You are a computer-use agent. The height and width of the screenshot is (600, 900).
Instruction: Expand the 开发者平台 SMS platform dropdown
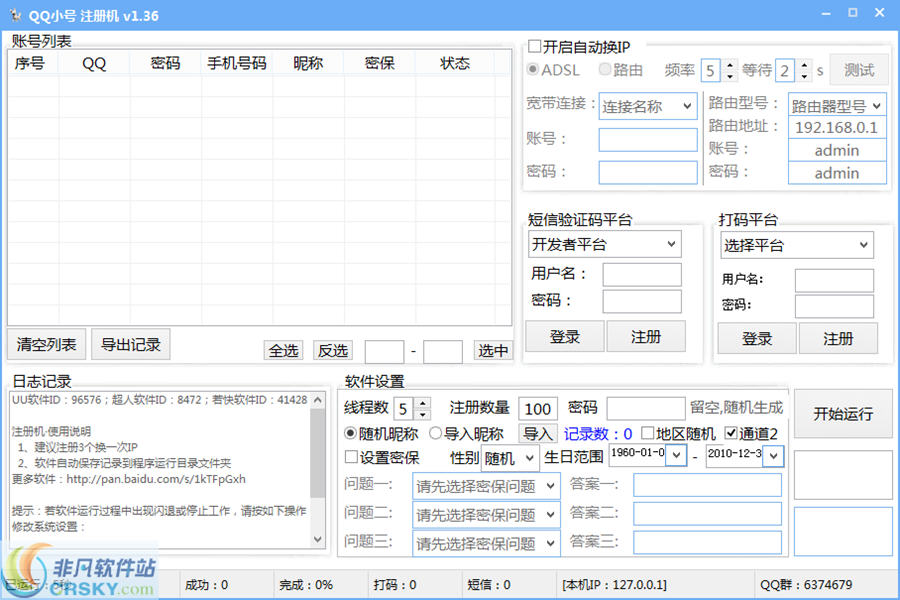click(604, 245)
